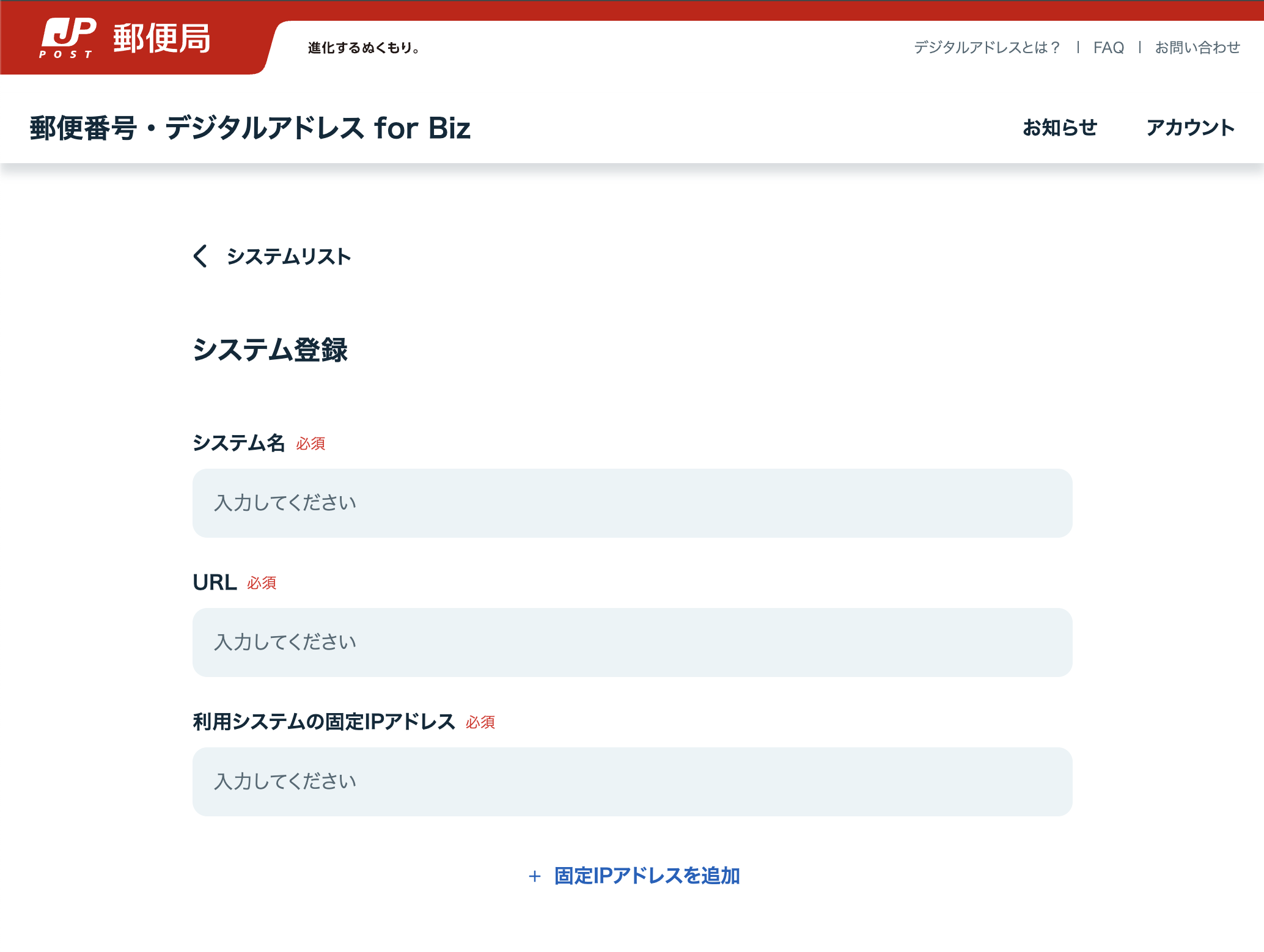The width and height of the screenshot is (1264, 952).
Task: Click the 郵便番号・デジタルアドレス for Biz title
Action: (249, 128)
